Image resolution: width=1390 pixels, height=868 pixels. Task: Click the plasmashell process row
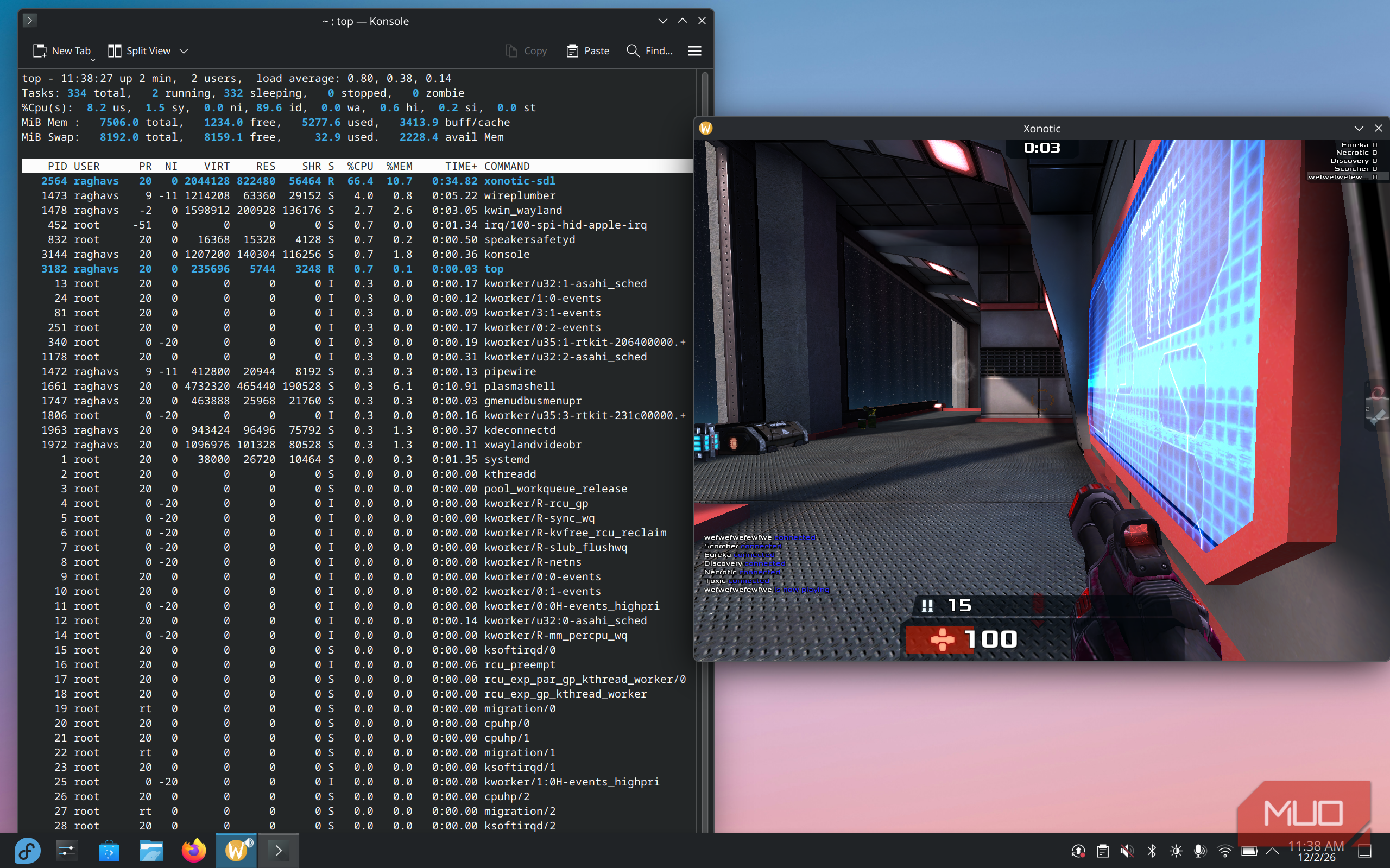pyautogui.click(x=357, y=386)
